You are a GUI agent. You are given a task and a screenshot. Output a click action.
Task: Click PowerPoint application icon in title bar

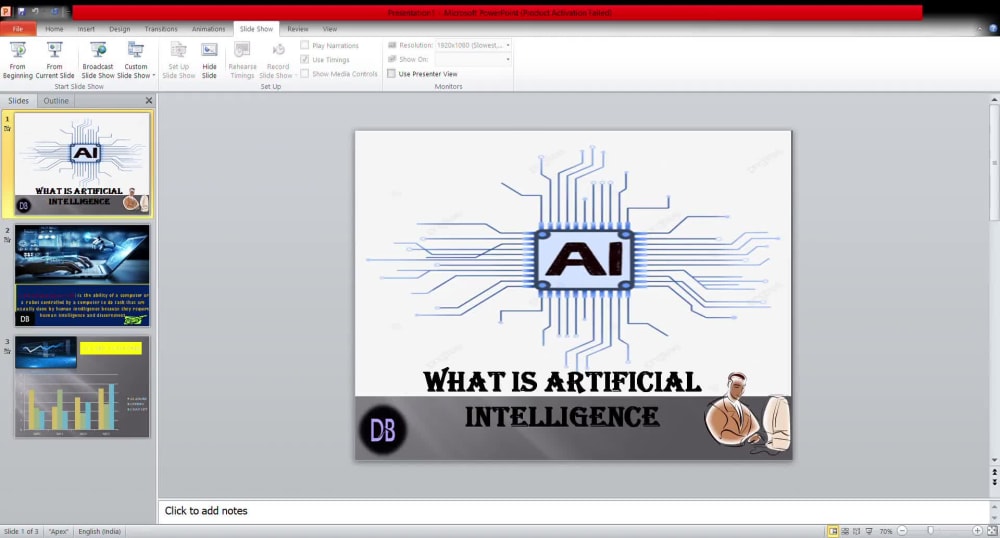click(6, 11)
